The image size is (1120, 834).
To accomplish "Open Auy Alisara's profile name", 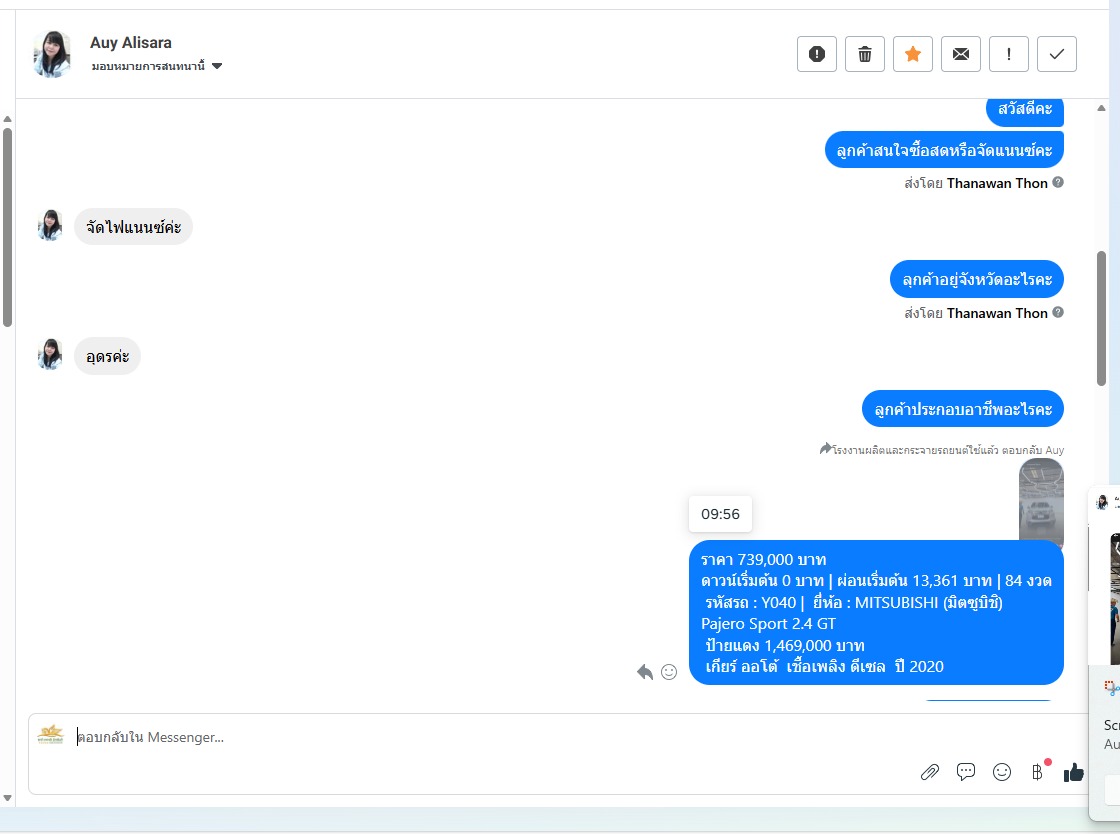I will (131, 43).
